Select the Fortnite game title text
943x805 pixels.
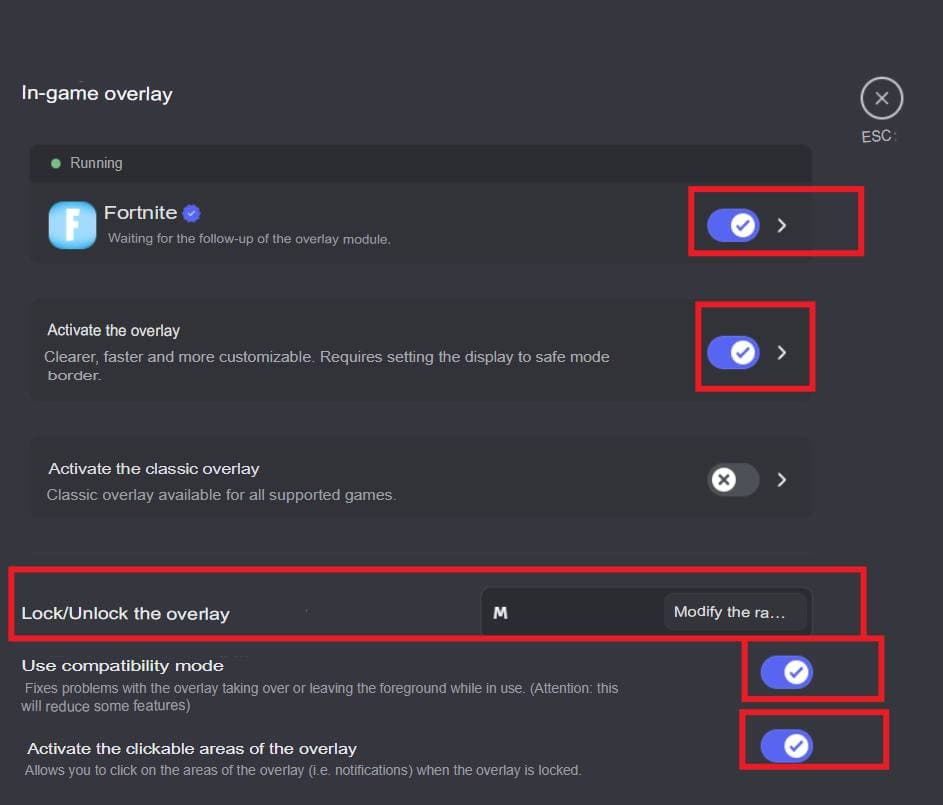tap(140, 213)
